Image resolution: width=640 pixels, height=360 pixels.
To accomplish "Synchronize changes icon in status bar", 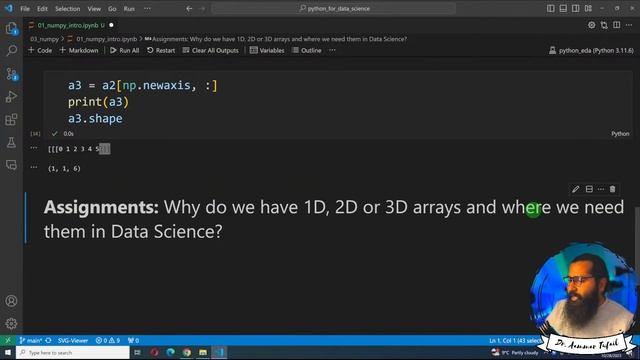I will click(x=49, y=340).
